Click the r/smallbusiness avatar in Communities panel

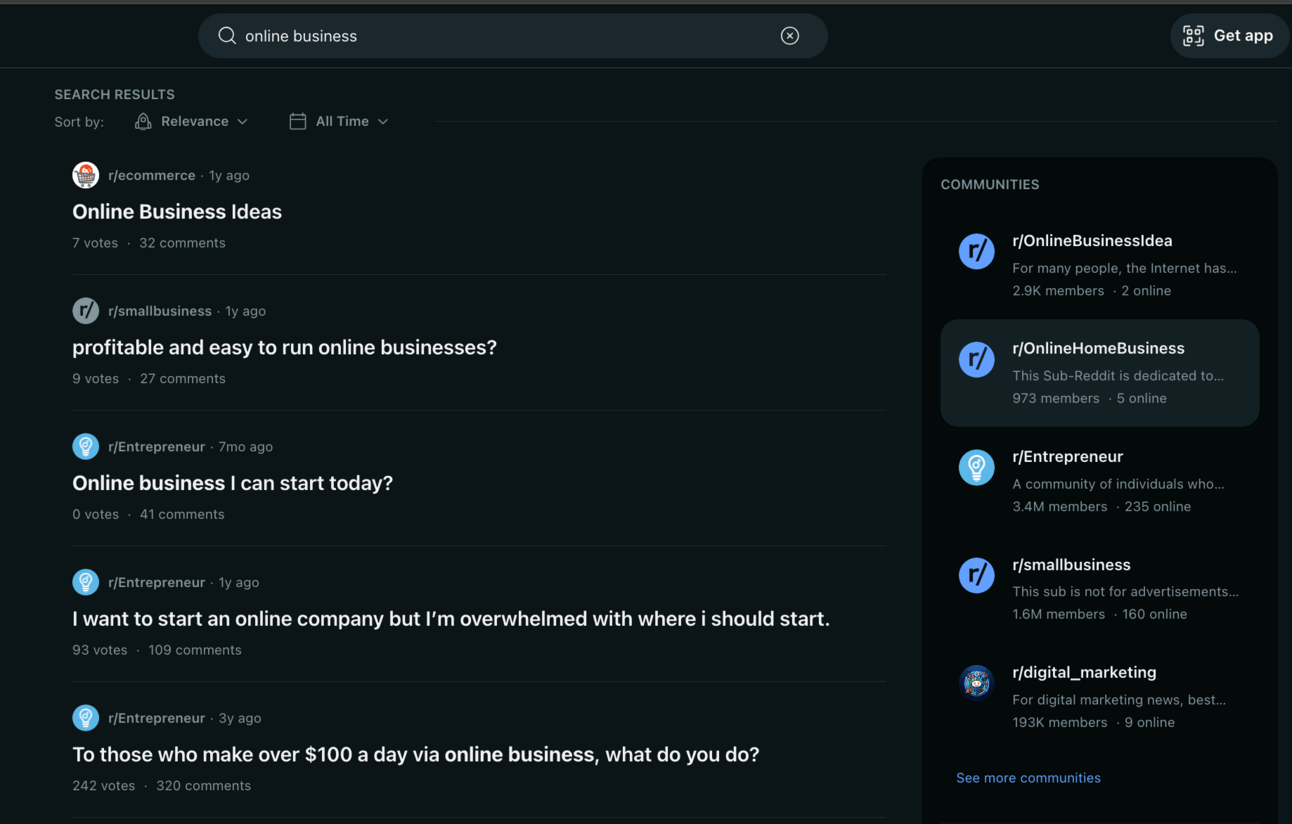976,576
